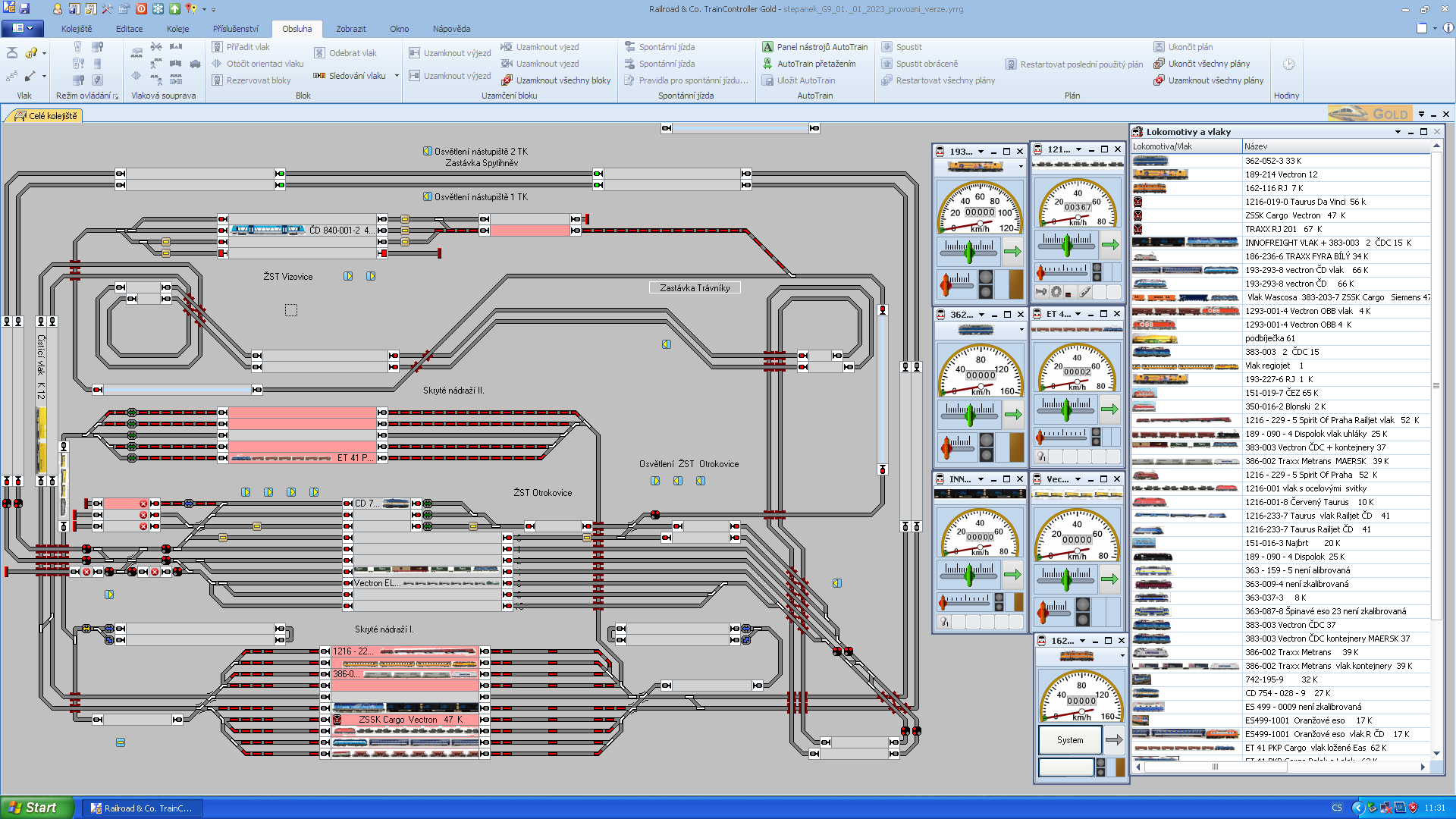Click the Sledování vlaku train tracking icon
The height and width of the screenshot is (819, 1456).
319,76
